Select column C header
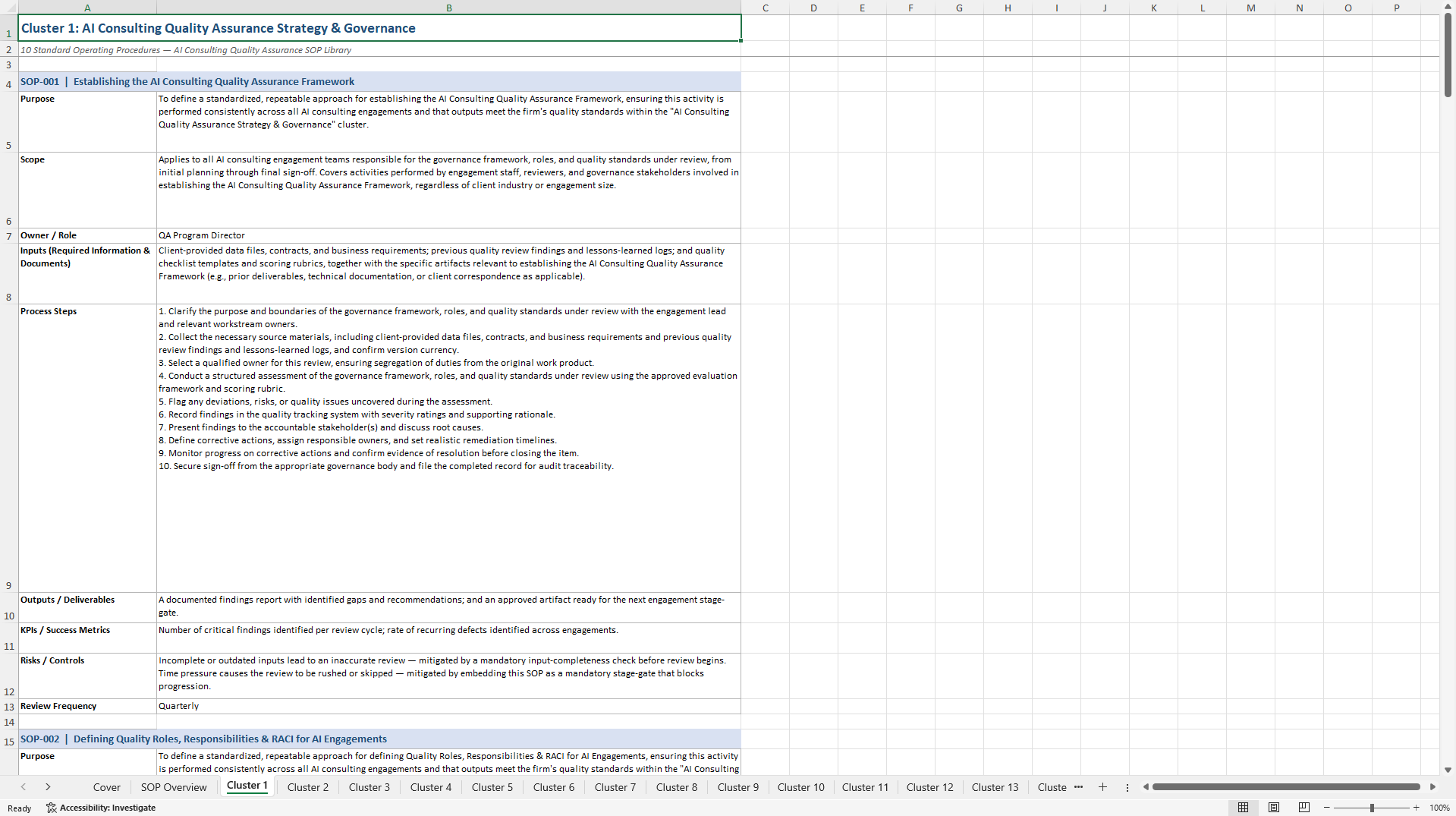Image resolution: width=1456 pixels, height=816 pixels. click(765, 8)
